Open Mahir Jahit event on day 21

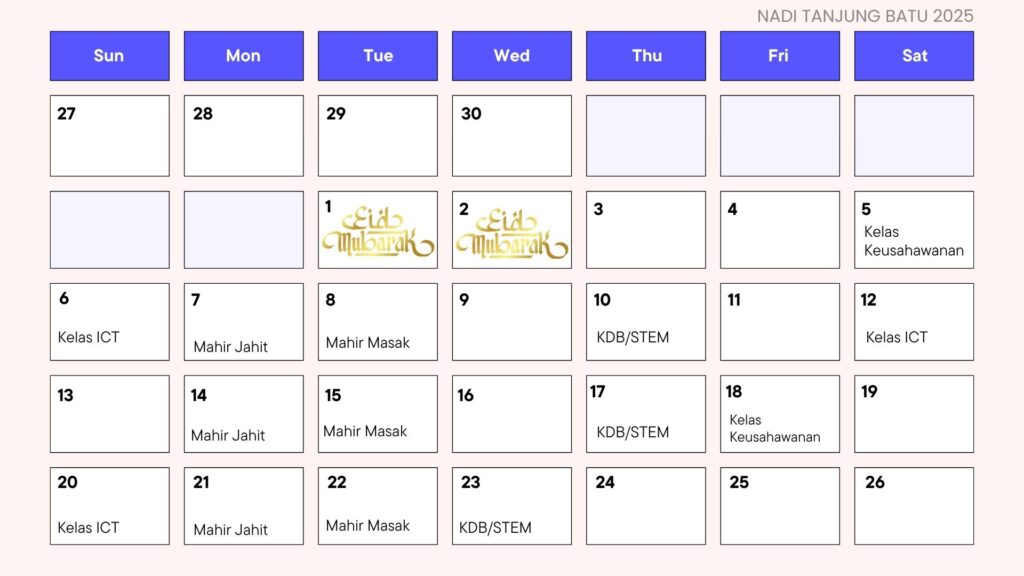click(231, 530)
